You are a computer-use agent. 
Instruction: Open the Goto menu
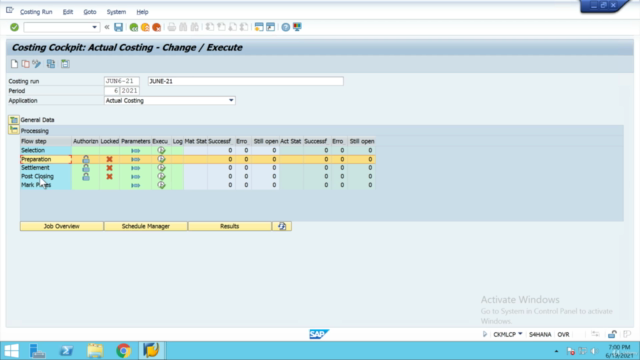(x=90, y=12)
